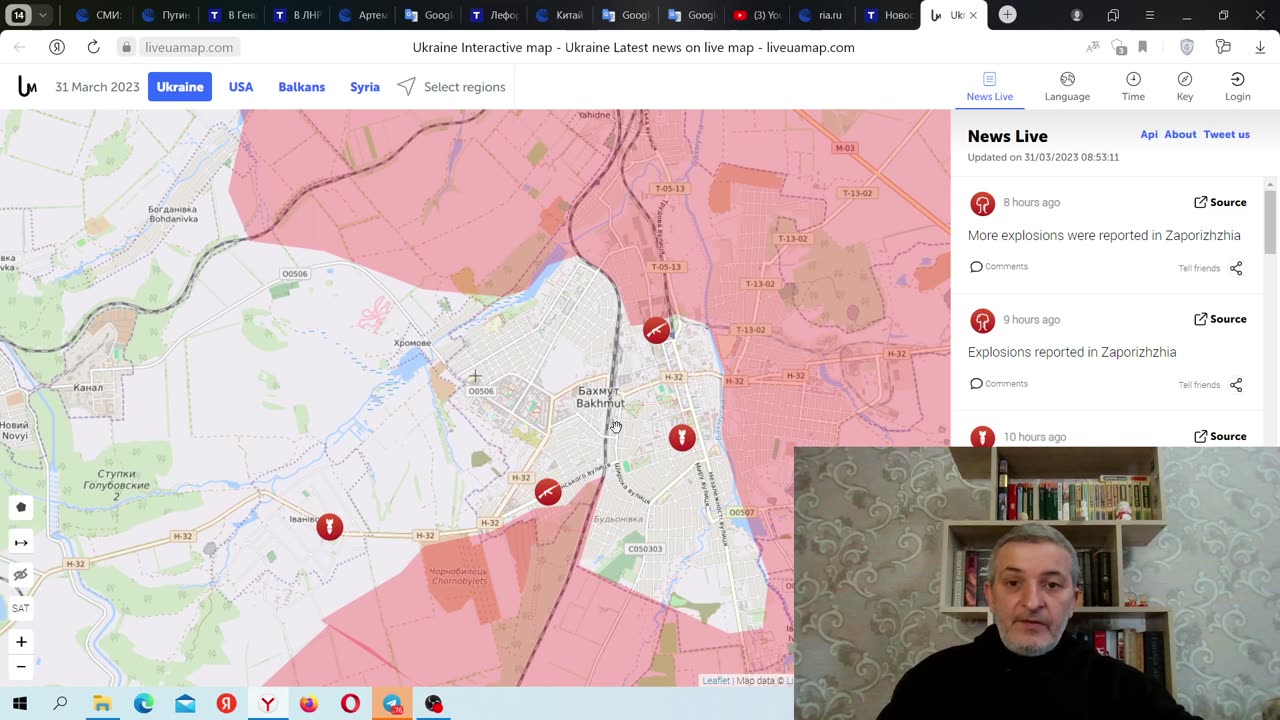This screenshot has width=1280, height=720.
Task: Open Comments on 'Explosions reported in Zaporizhzhia'
Action: [998, 384]
